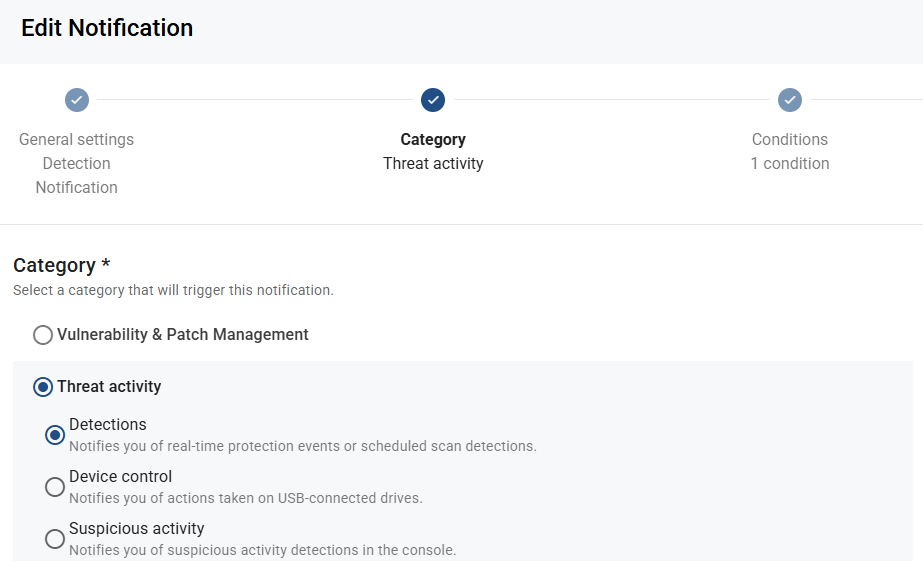
Task: Choose the Device control radio option
Action: click(55, 487)
